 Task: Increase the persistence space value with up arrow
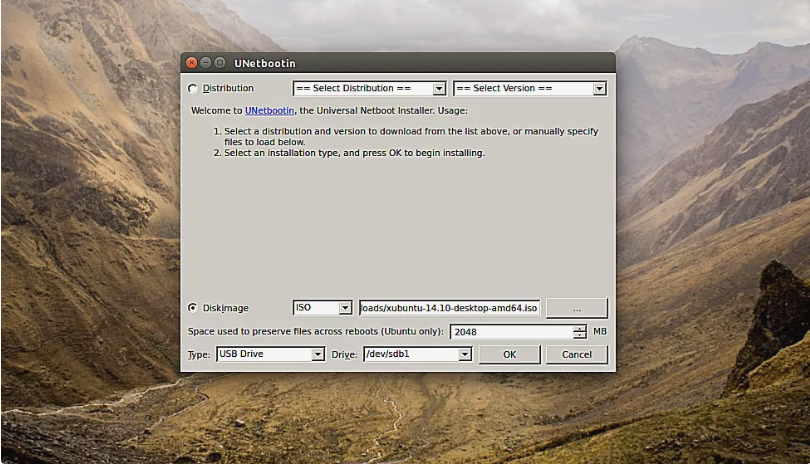pos(580,328)
